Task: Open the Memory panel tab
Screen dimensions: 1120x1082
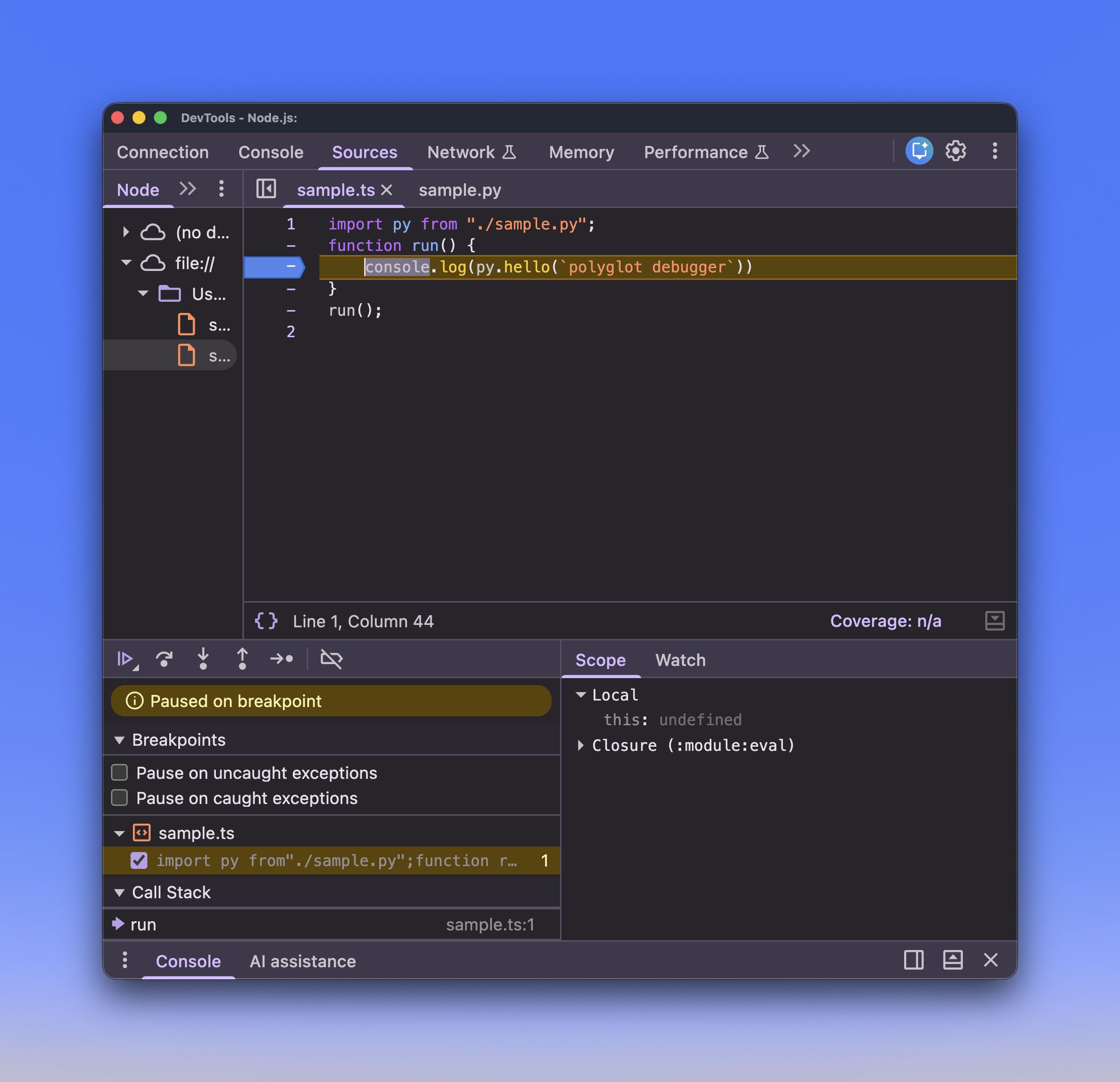Action: [x=581, y=152]
